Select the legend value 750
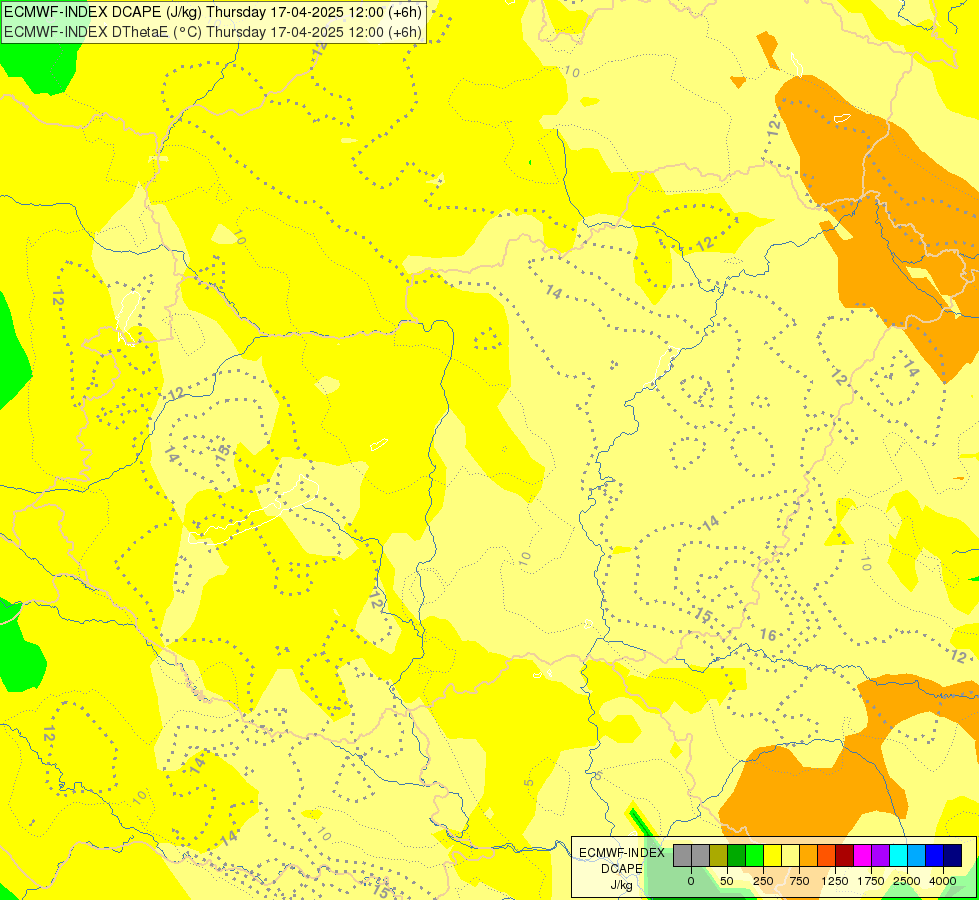Viewport: 979px width, 900px height. point(799,881)
